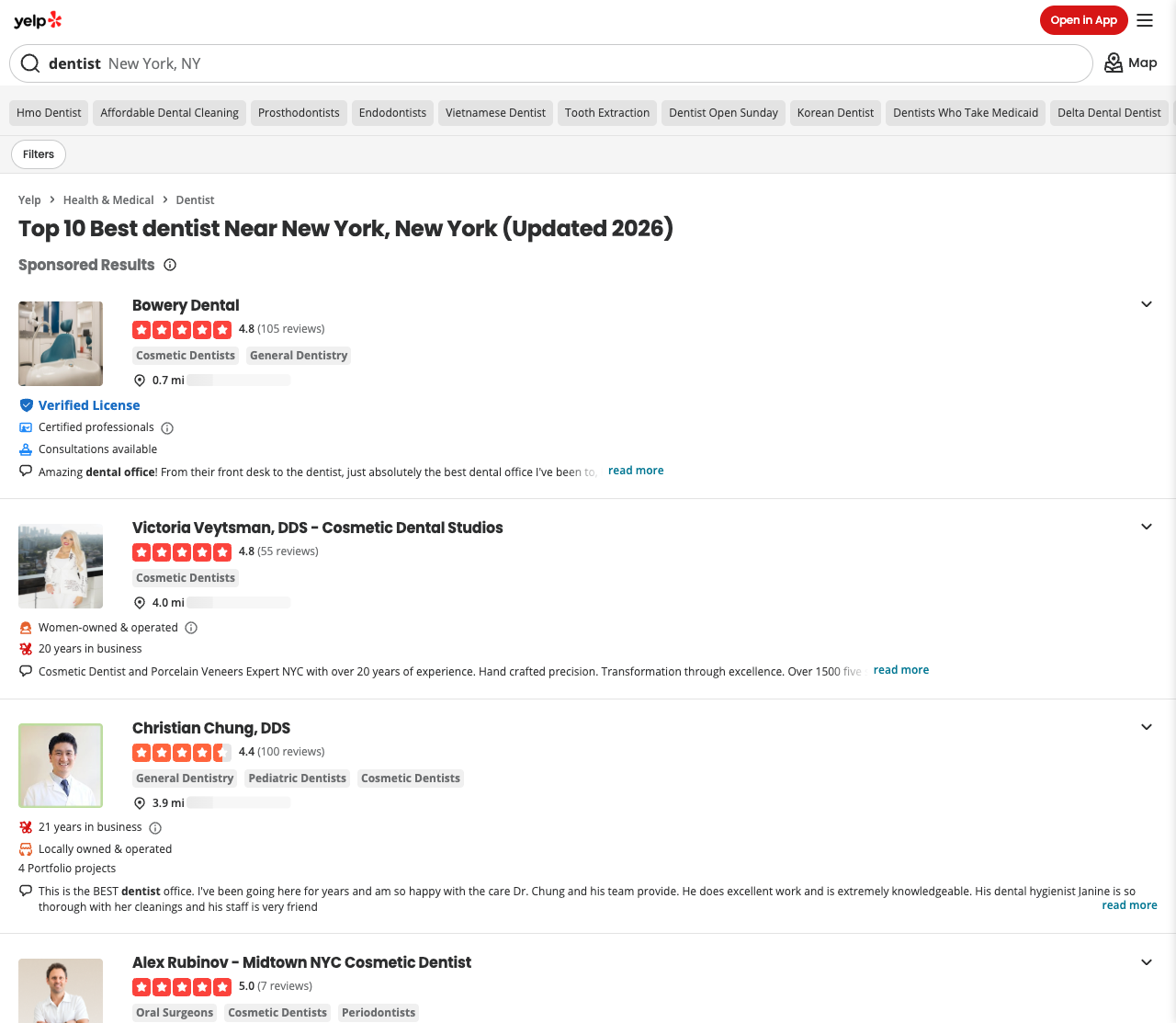Open the hamburger menu icon

1145,20
